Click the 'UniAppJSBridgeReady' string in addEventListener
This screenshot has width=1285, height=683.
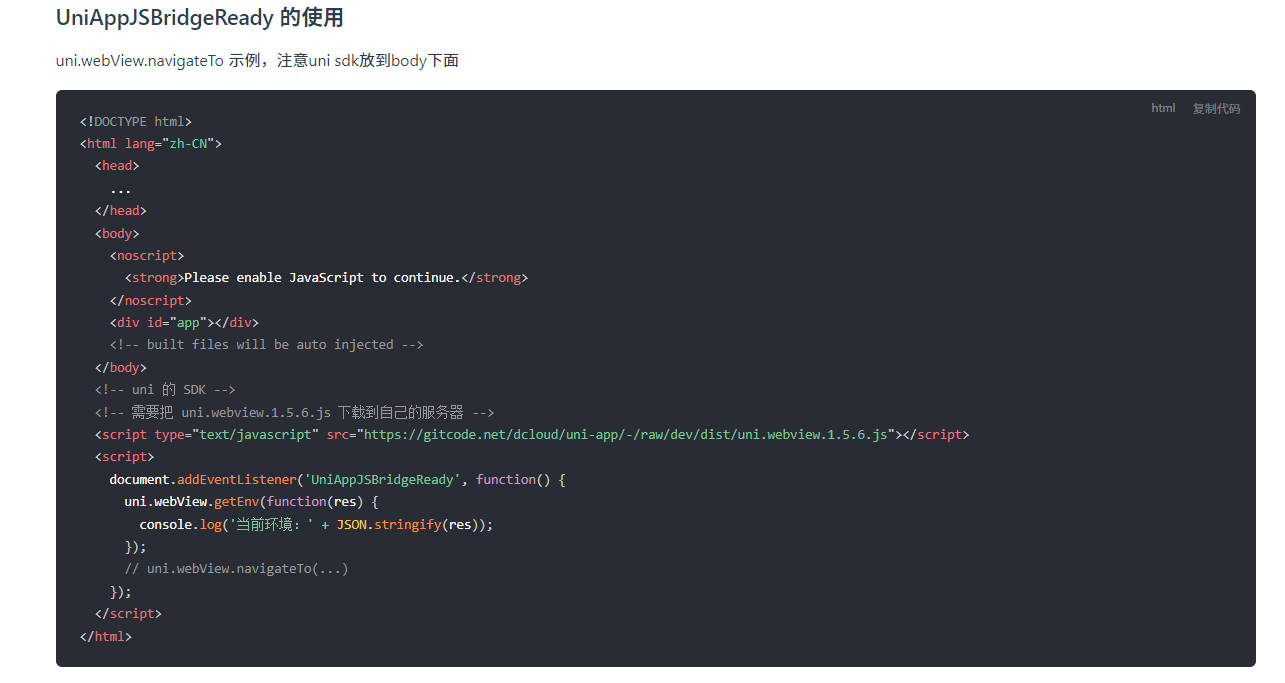click(383, 480)
